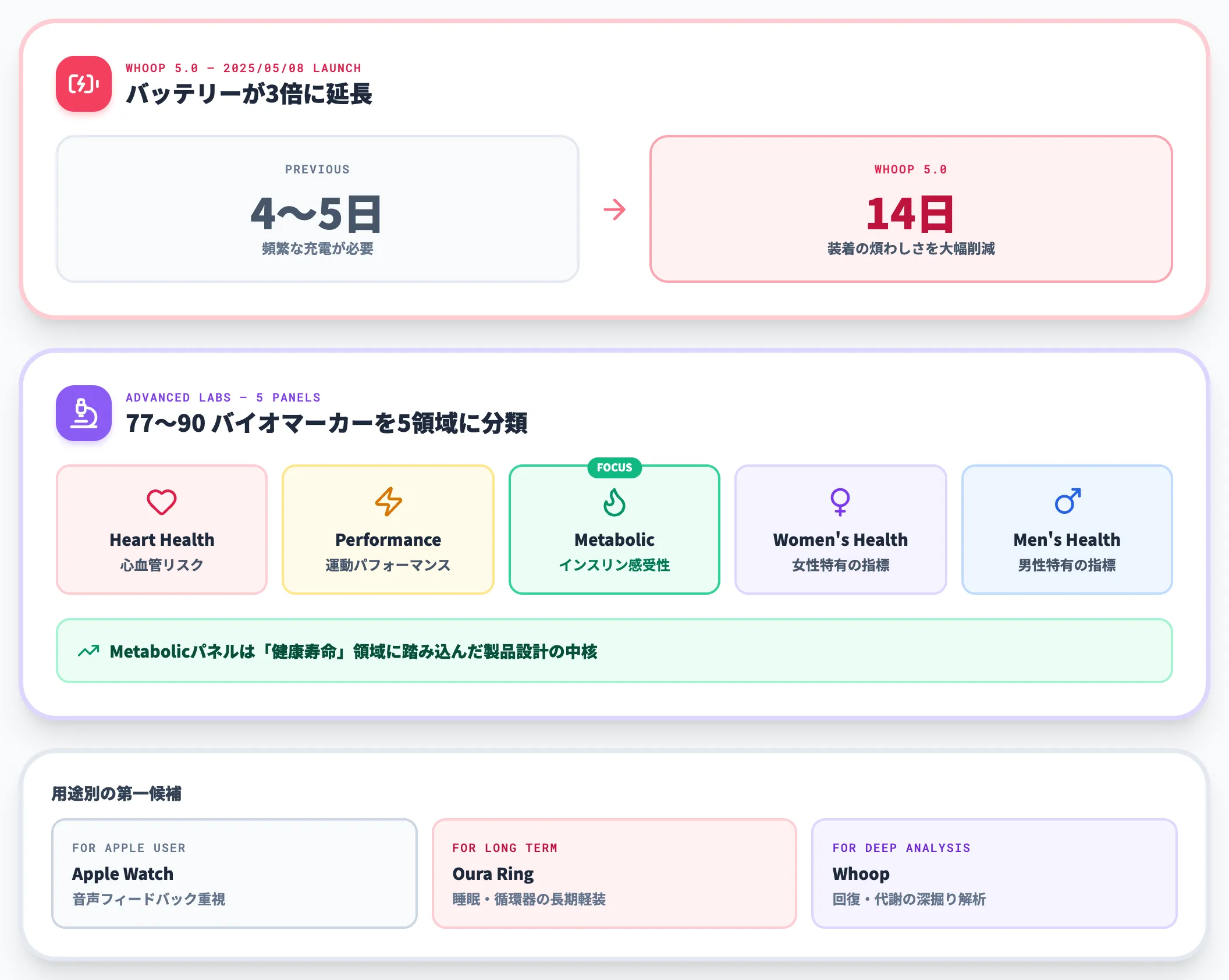The width and height of the screenshot is (1229, 980).
Task: Click WHOOP 5.0 – 2025/05/08 LAUNCH label
Action: [x=244, y=68]
